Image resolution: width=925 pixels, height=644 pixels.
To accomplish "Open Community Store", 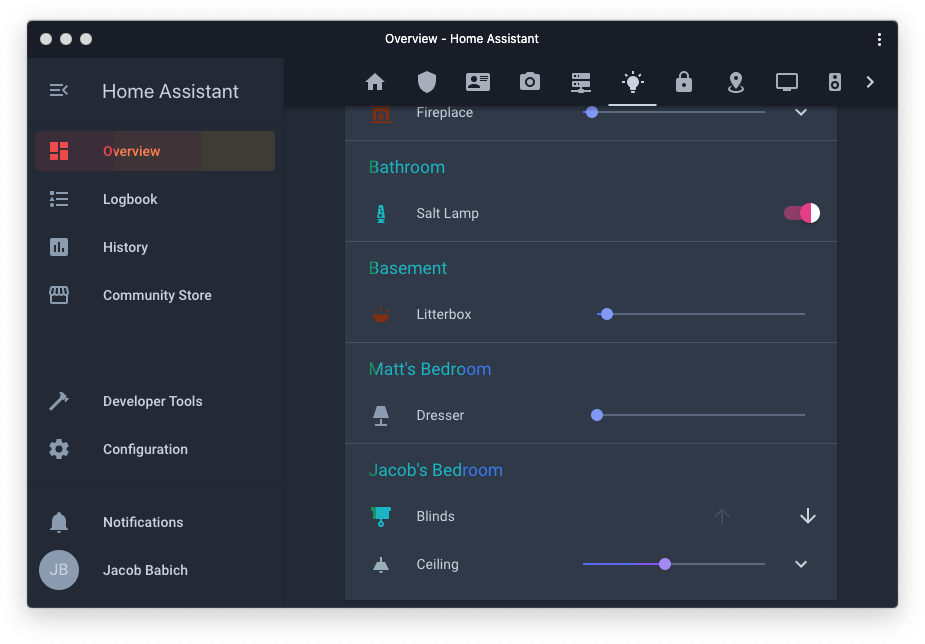I will [x=155, y=295].
